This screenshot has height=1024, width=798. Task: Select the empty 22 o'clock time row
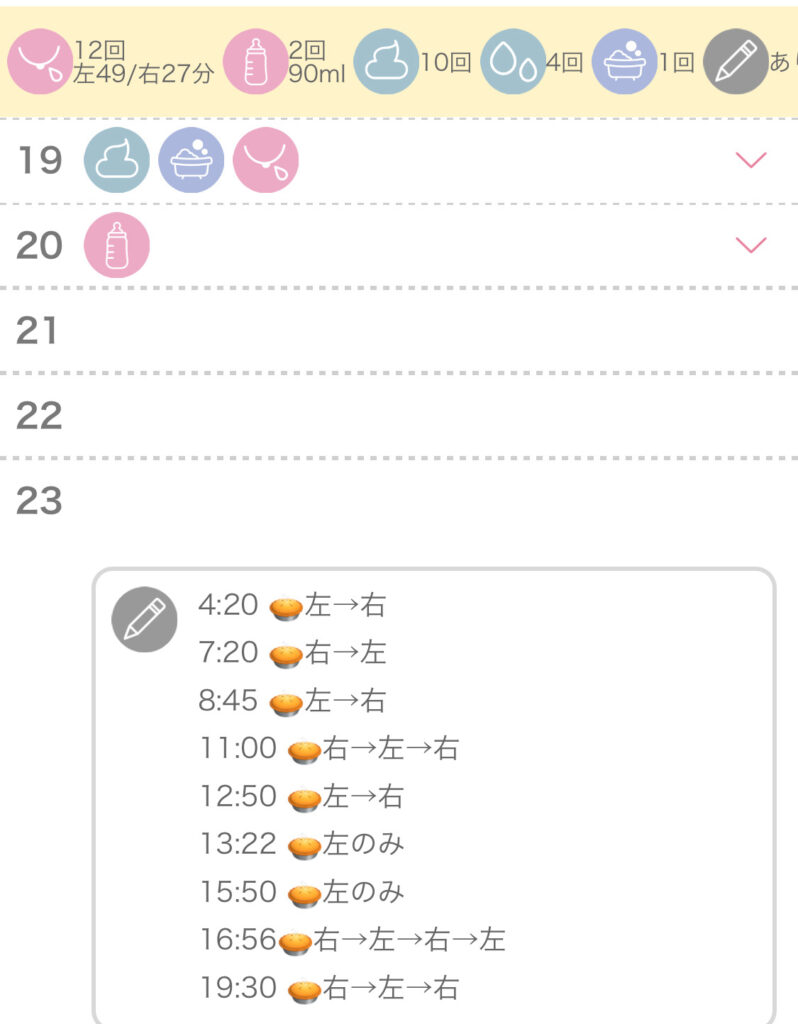[x=399, y=415]
